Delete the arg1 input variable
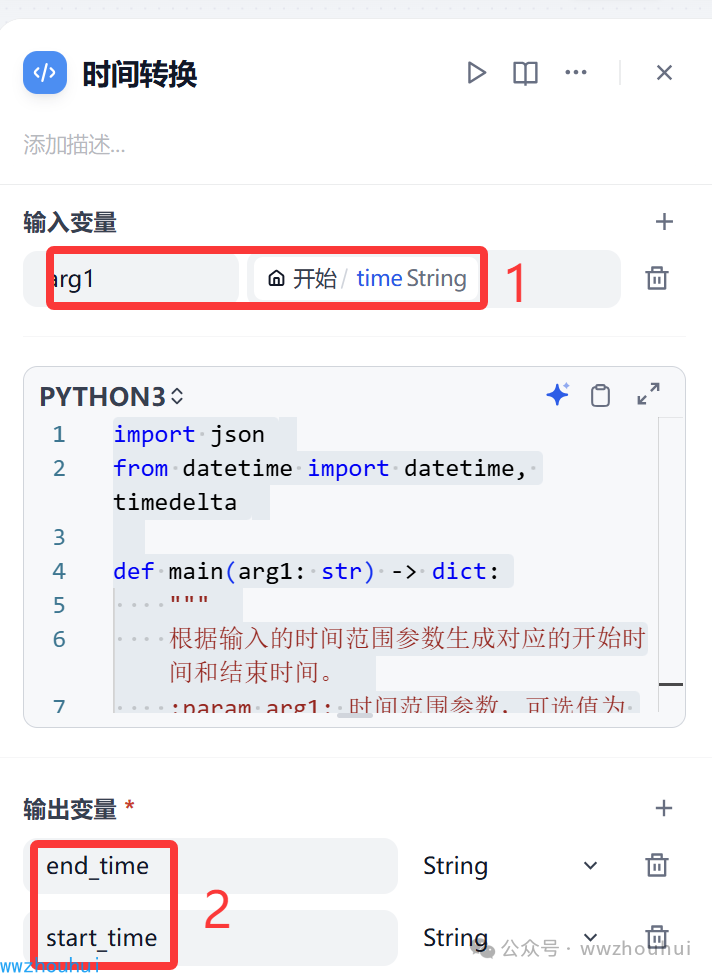Viewport: 712px width, 976px height. 657,278
